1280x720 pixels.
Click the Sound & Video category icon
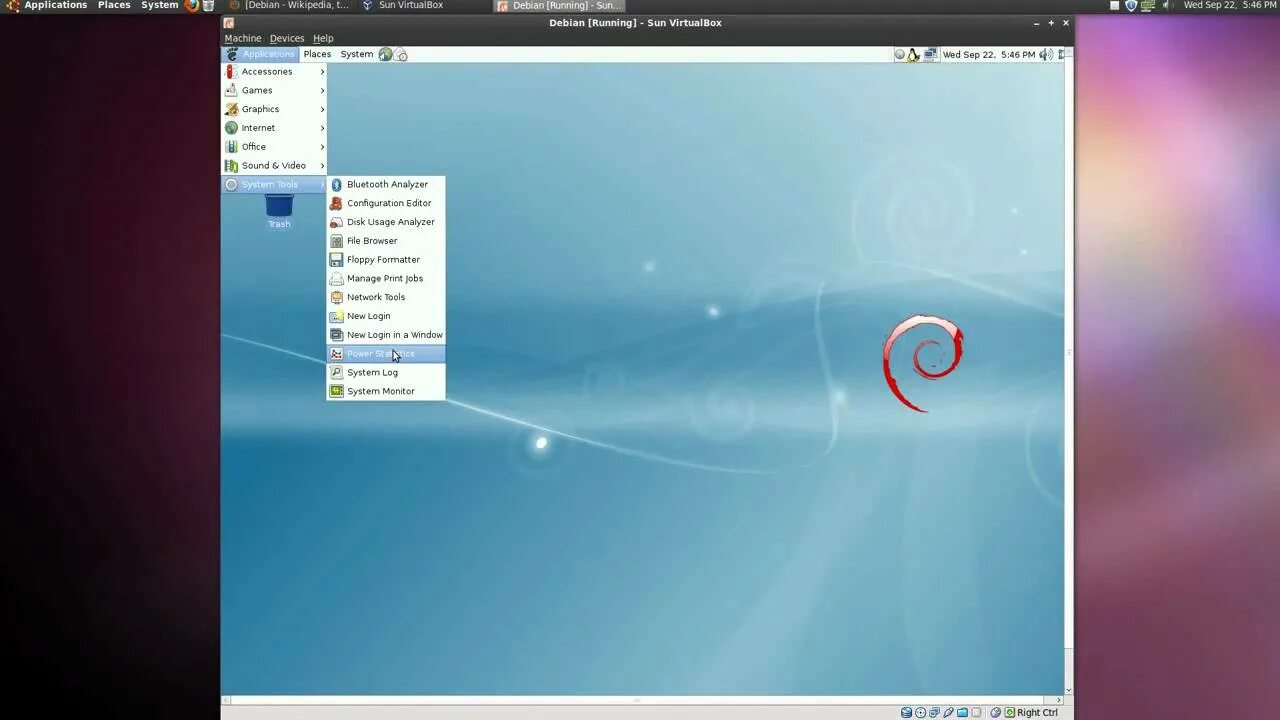click(x=232, y=166)
